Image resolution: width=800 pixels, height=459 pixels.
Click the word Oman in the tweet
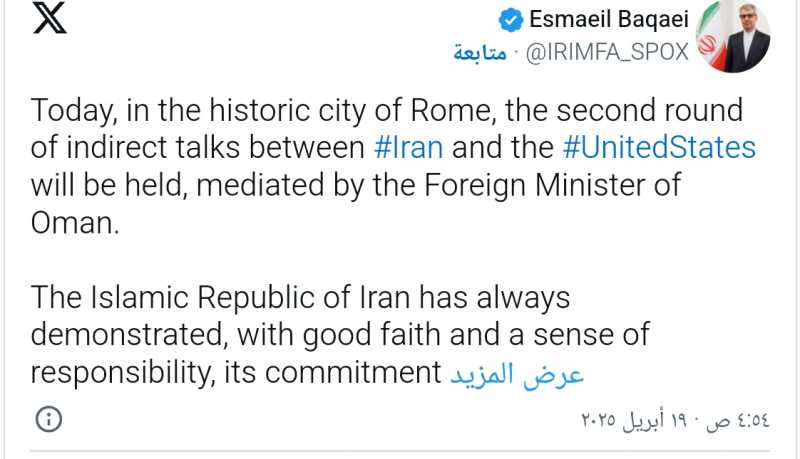73,222
